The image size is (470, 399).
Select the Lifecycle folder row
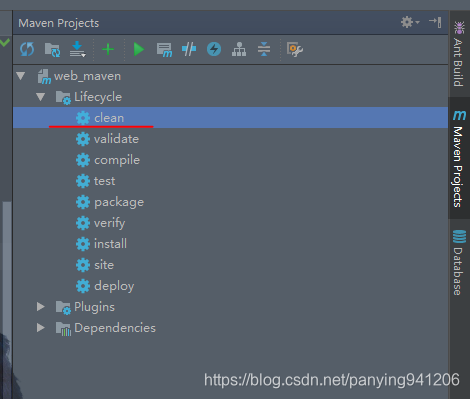230,97
